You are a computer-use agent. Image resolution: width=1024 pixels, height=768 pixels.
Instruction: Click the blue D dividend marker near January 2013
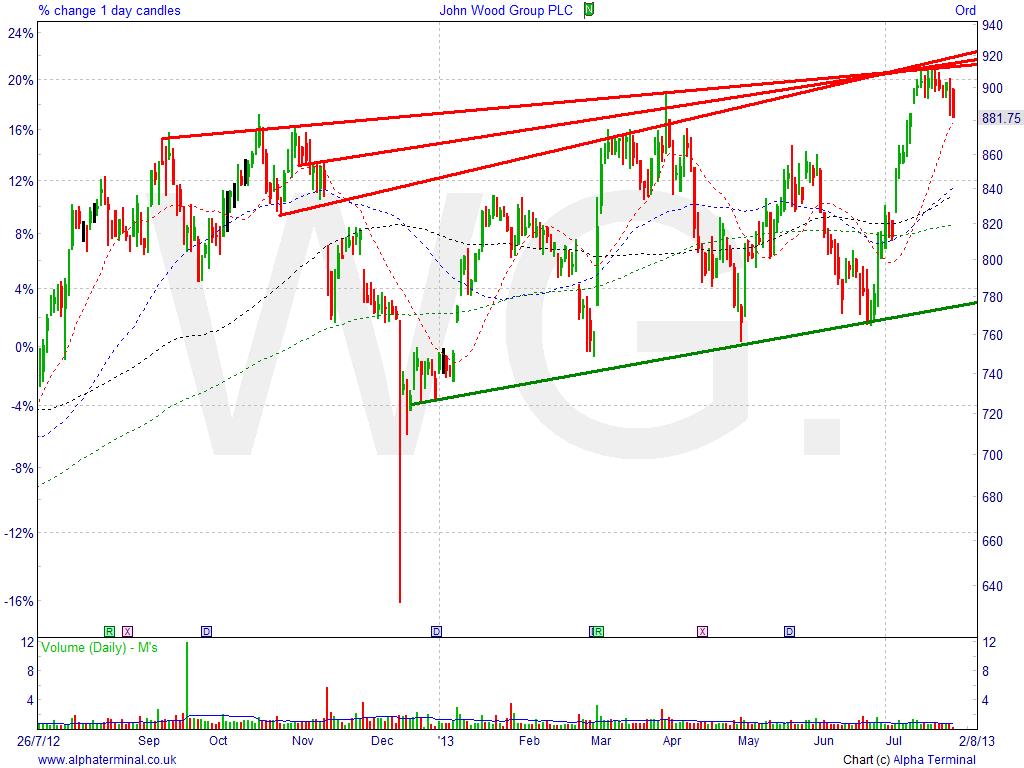[436, 631]
